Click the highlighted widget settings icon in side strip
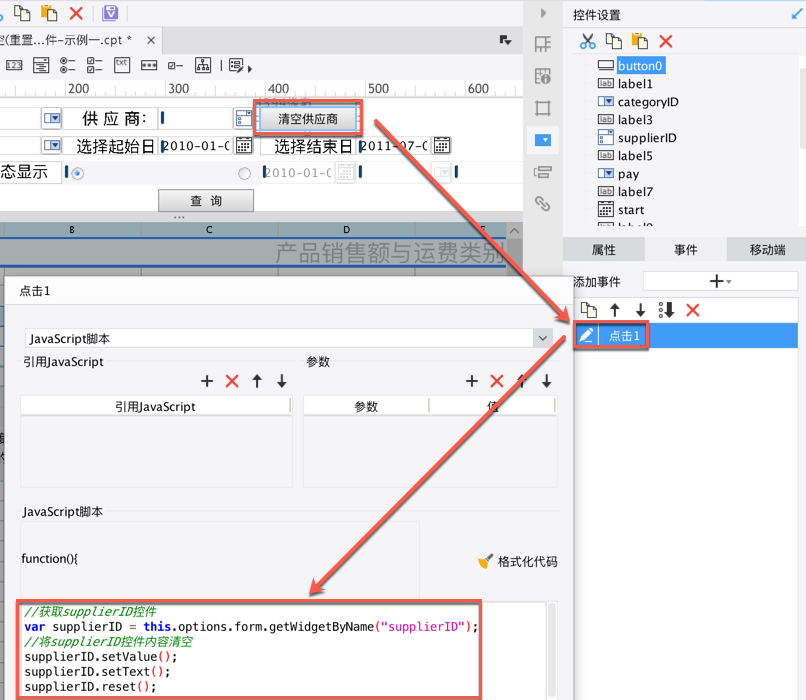 point(543,140)
